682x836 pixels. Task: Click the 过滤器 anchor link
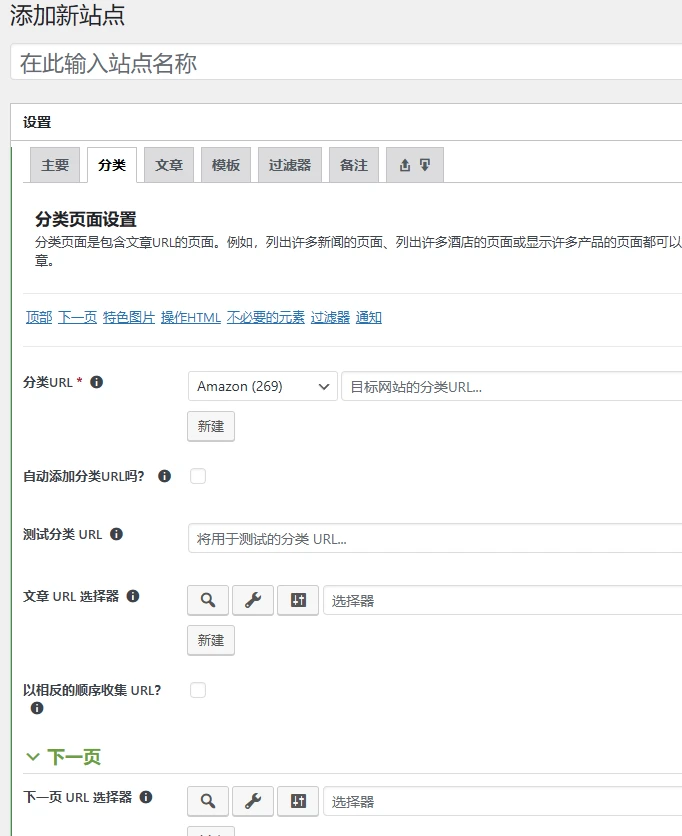(x=330, y=318)
